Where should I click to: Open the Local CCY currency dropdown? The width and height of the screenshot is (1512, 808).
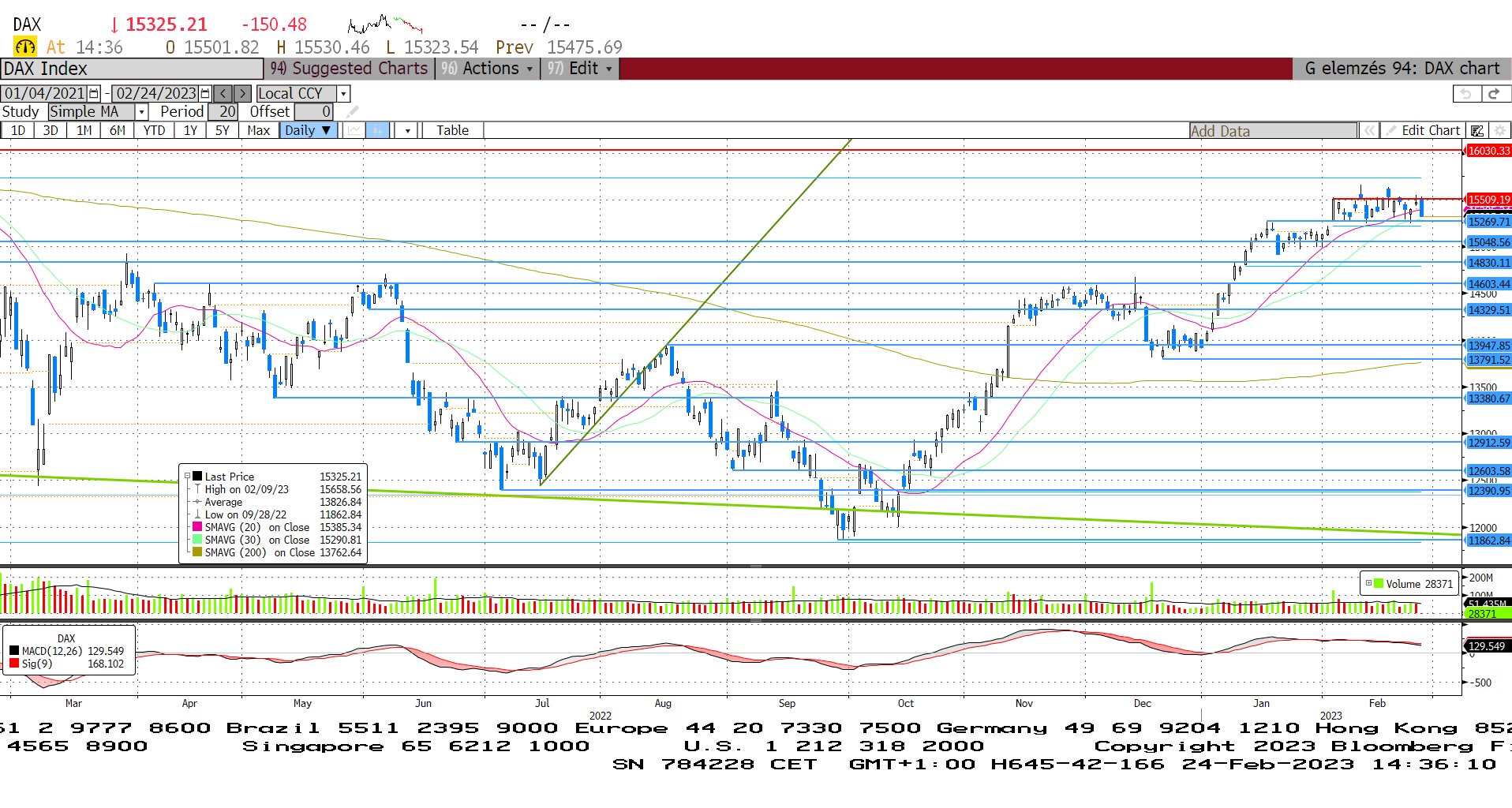point(344,93)
